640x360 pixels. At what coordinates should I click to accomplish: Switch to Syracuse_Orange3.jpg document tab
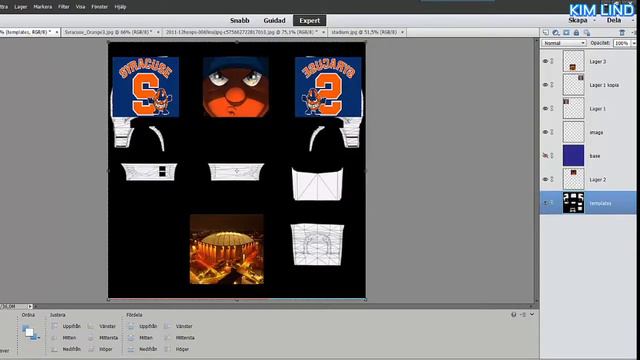click(x=109, y=32)
